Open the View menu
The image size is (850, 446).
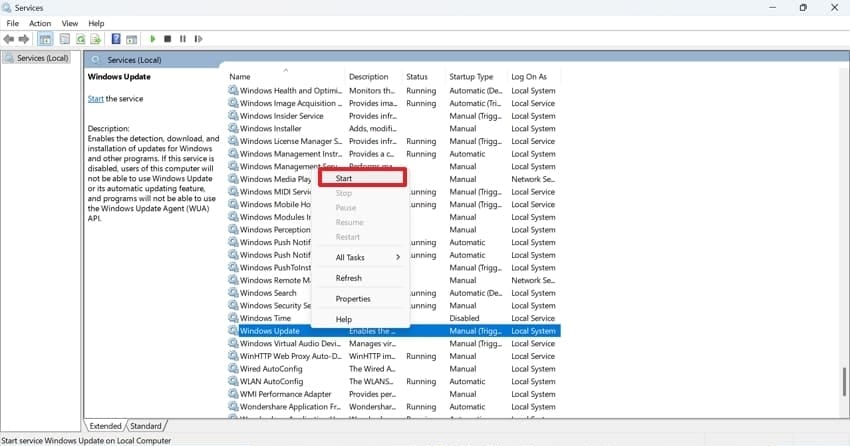pyautogui.click(x=69, y=23)
